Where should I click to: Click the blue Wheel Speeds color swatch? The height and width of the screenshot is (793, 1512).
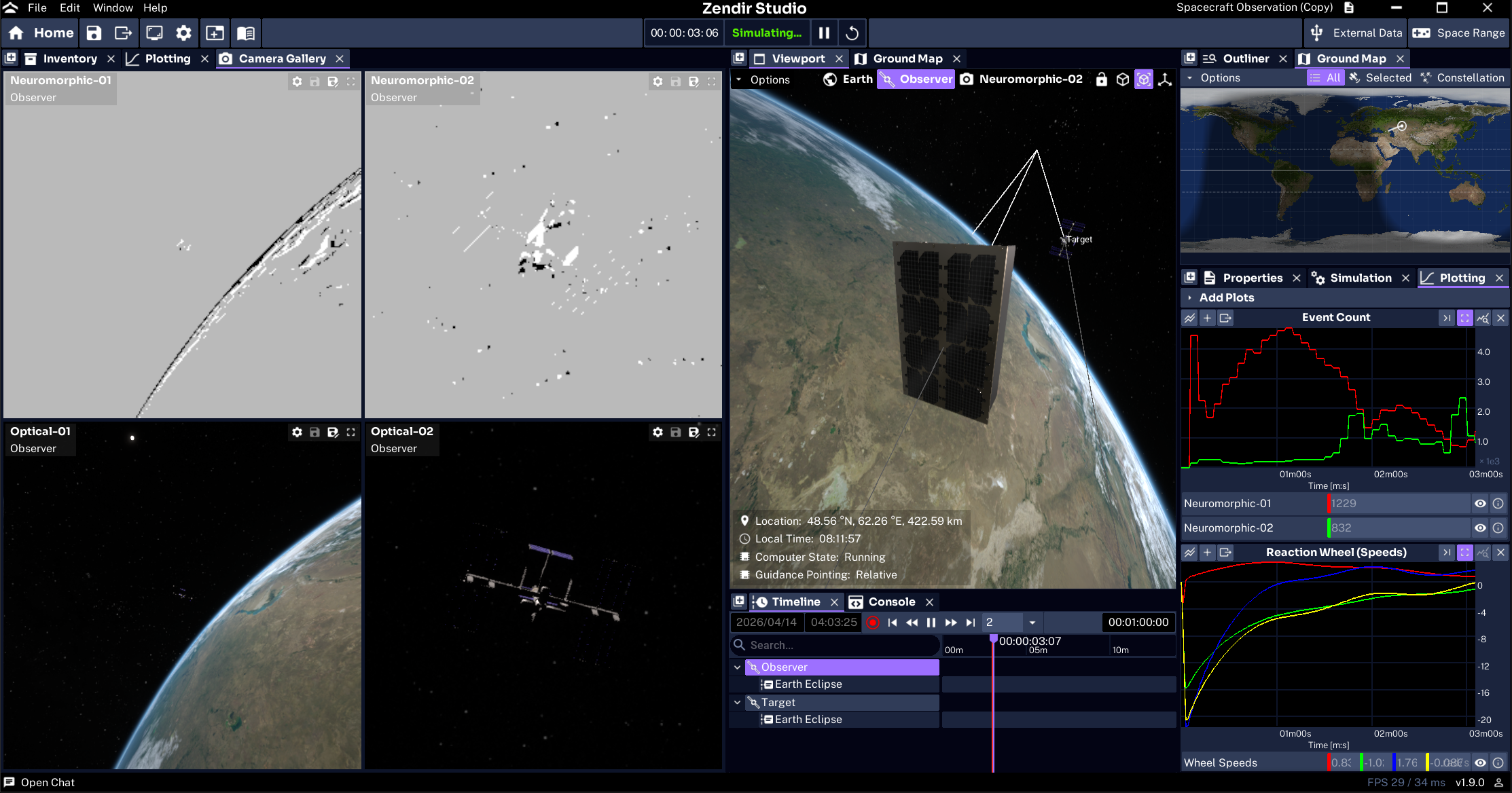point(1394,763)
